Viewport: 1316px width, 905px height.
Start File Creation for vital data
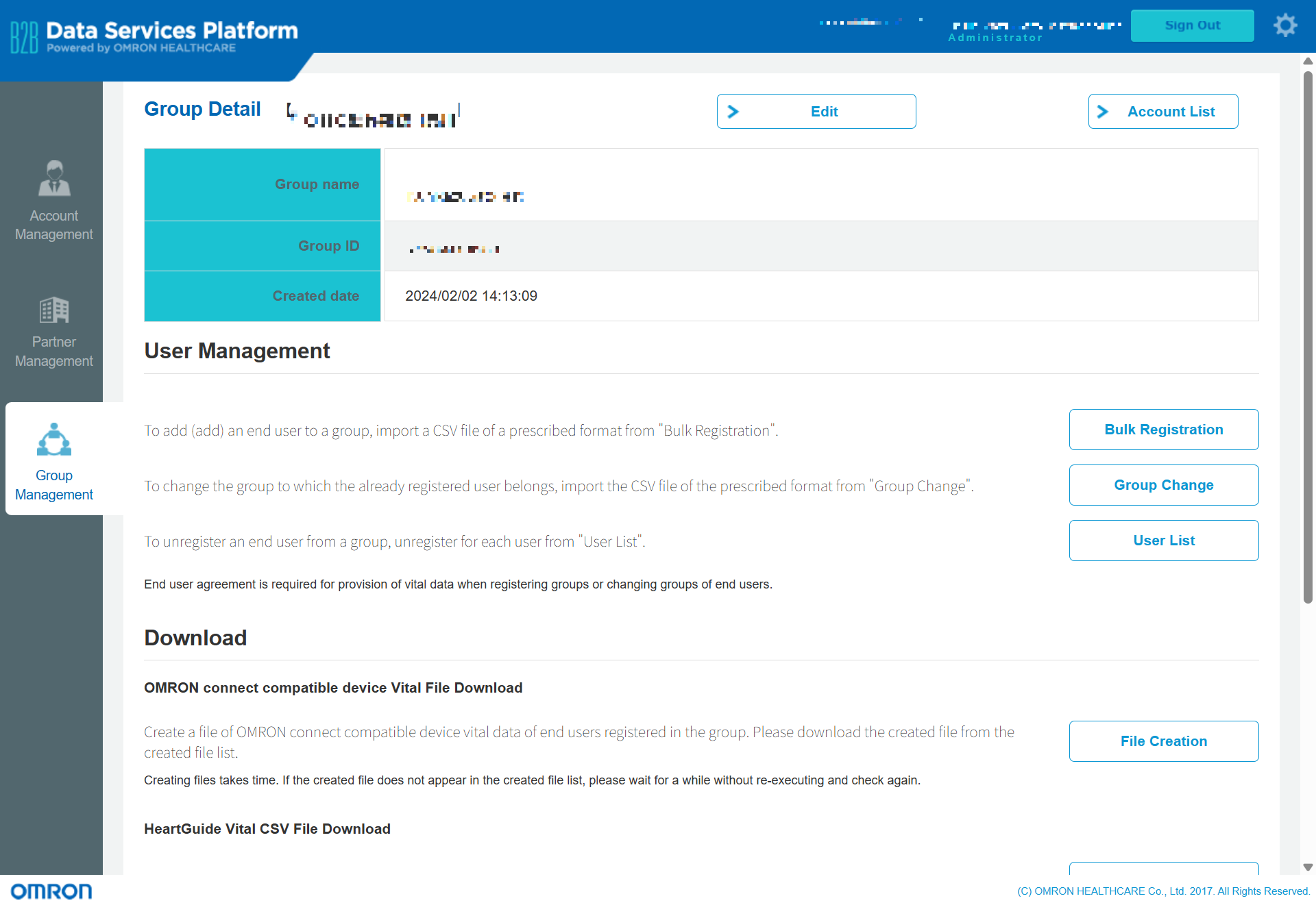(x=1163, y=741)
